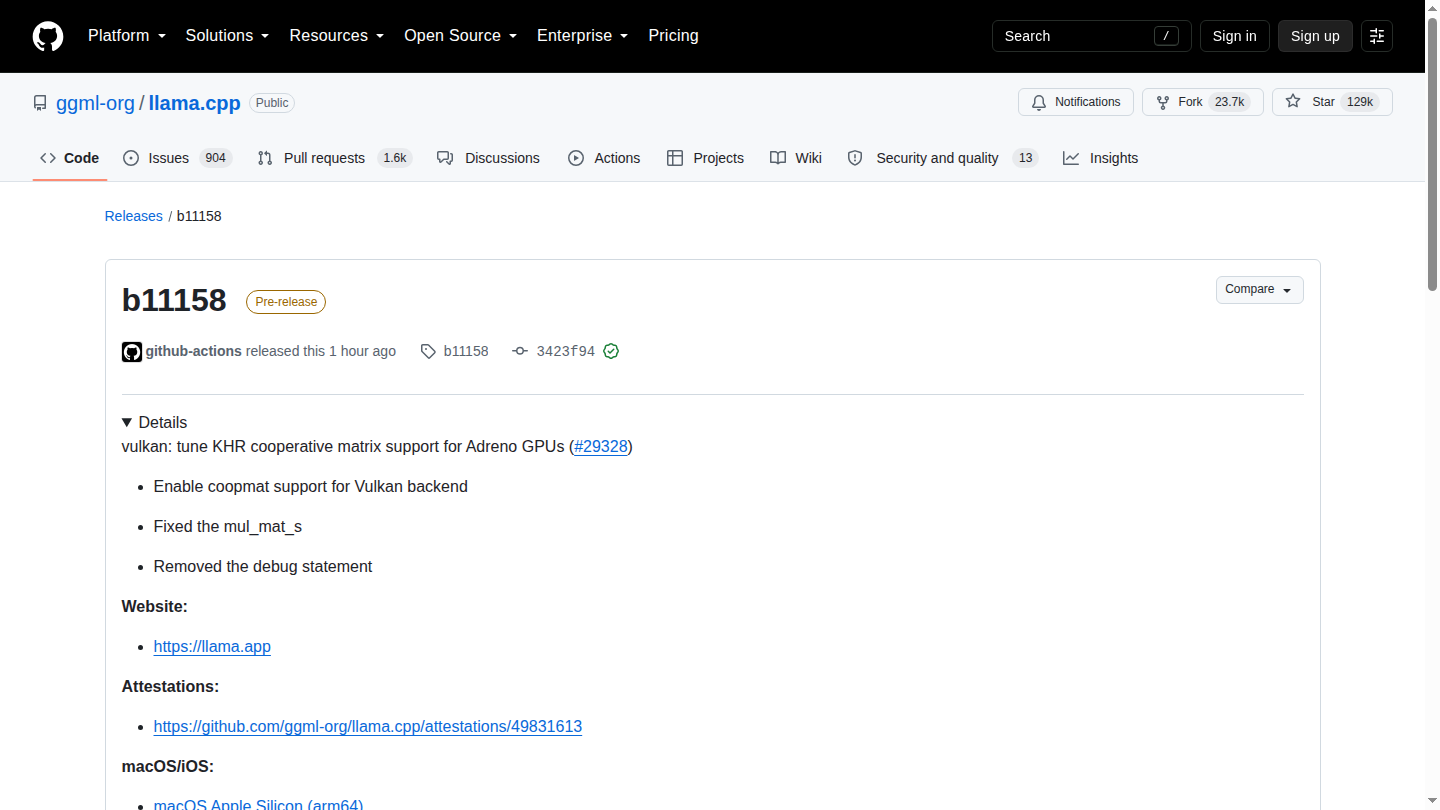
Task: Open the attestations/49831613 link
Action: coord(368,726)
